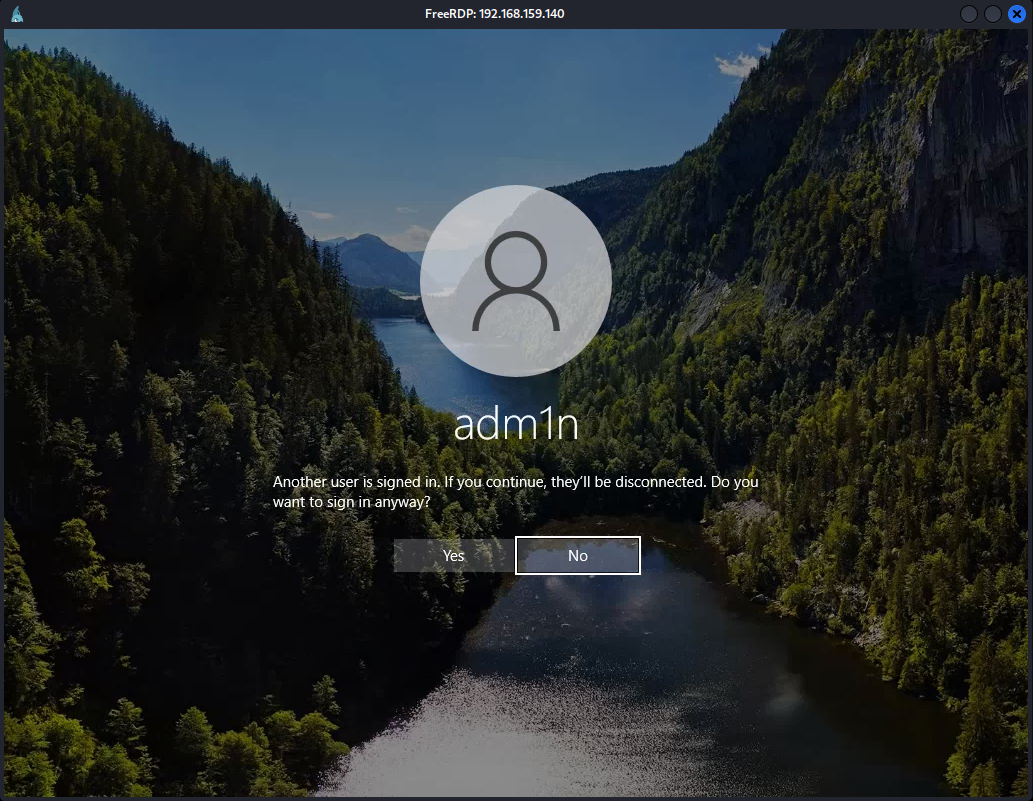Click the FreeRDP: 192.168.159.140 window title
This screenshot has height=801, width=1033.
coord(495,14)
